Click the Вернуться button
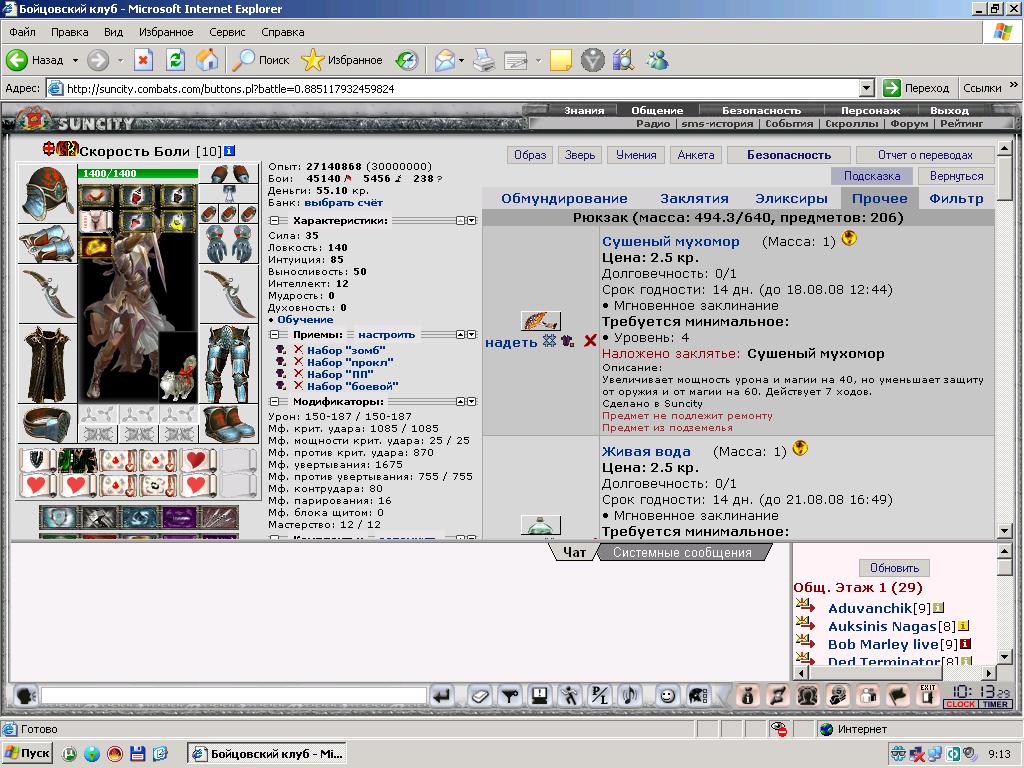Viewport: 1024px width, 768px height. tap(956, 176)
